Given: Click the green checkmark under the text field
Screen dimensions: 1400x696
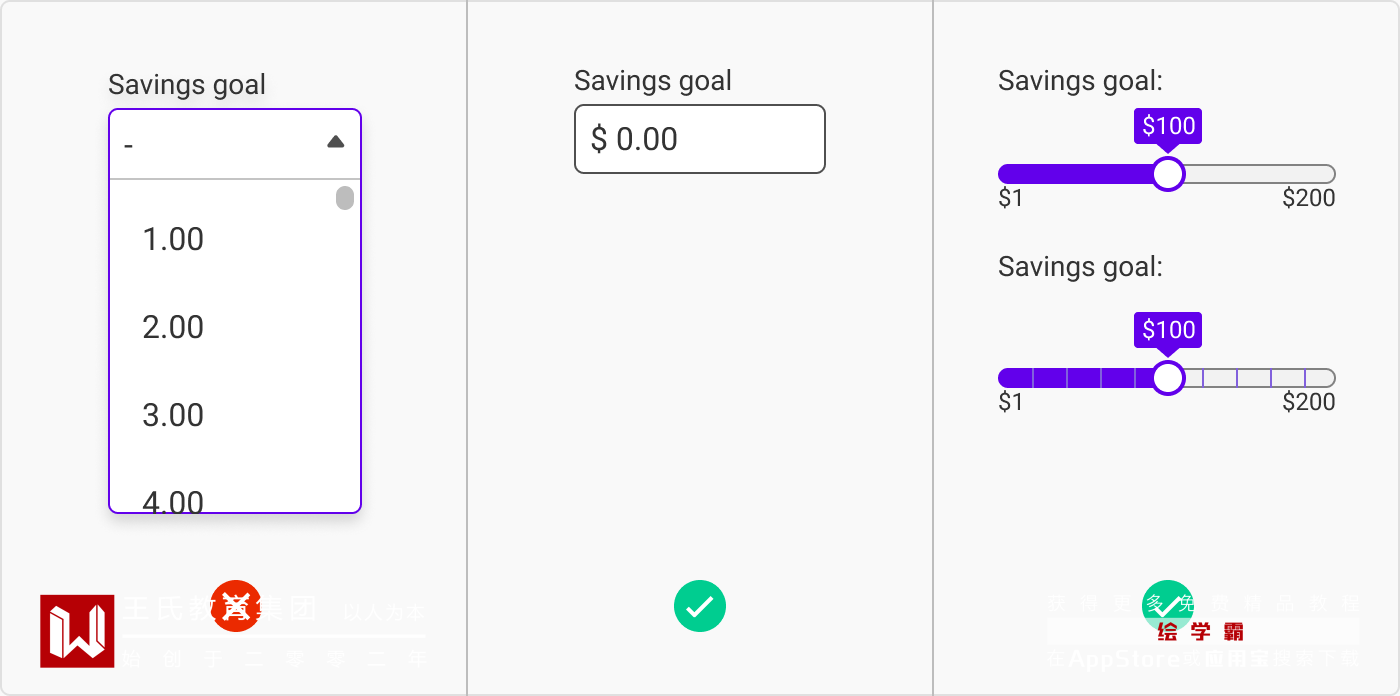Looking at the screenshot, I should point(700,606).
